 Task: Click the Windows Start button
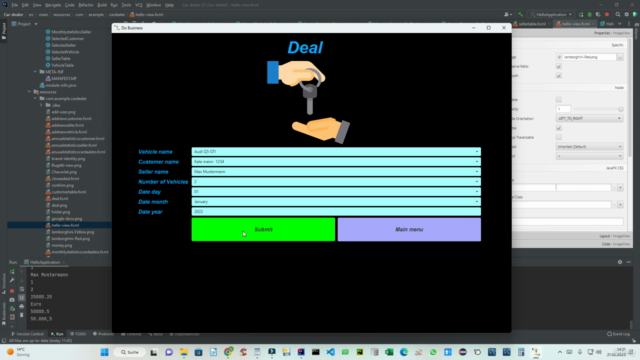pos(104,352)
